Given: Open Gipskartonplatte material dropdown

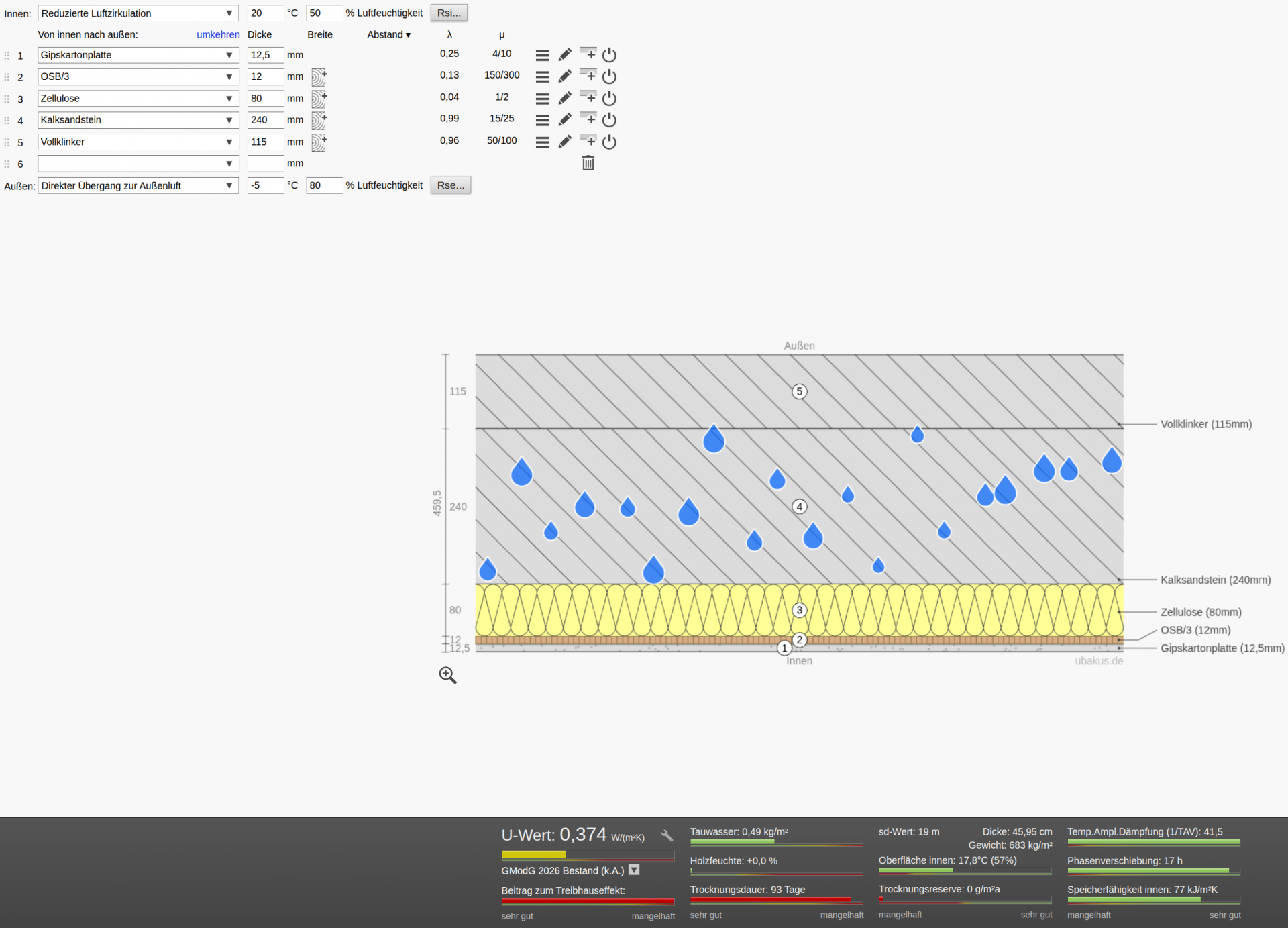Looking at the screenshot, I should click(138, 55).
